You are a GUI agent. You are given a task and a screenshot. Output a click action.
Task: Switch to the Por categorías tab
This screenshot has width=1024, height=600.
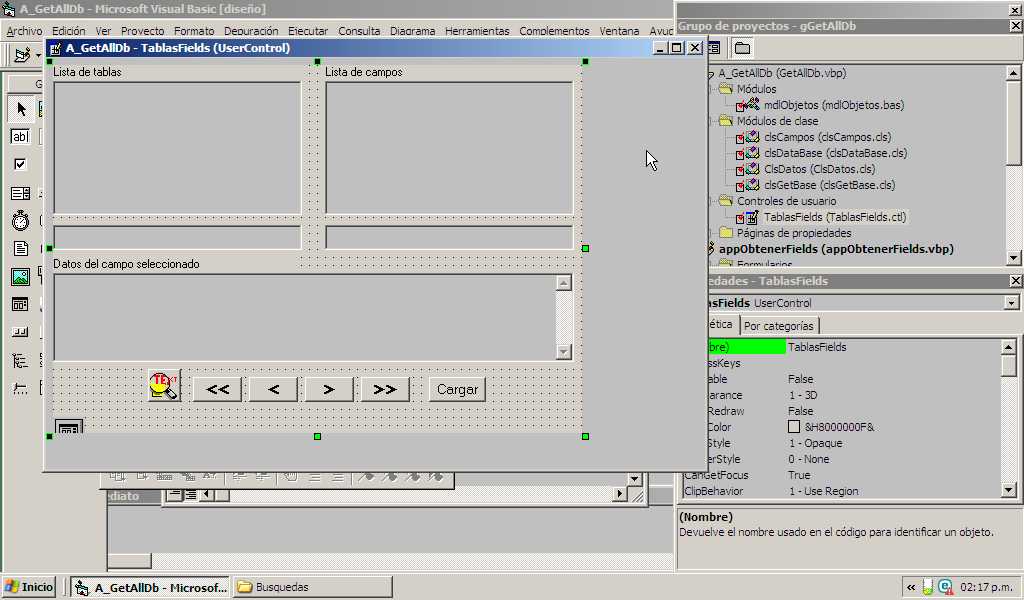778,325
